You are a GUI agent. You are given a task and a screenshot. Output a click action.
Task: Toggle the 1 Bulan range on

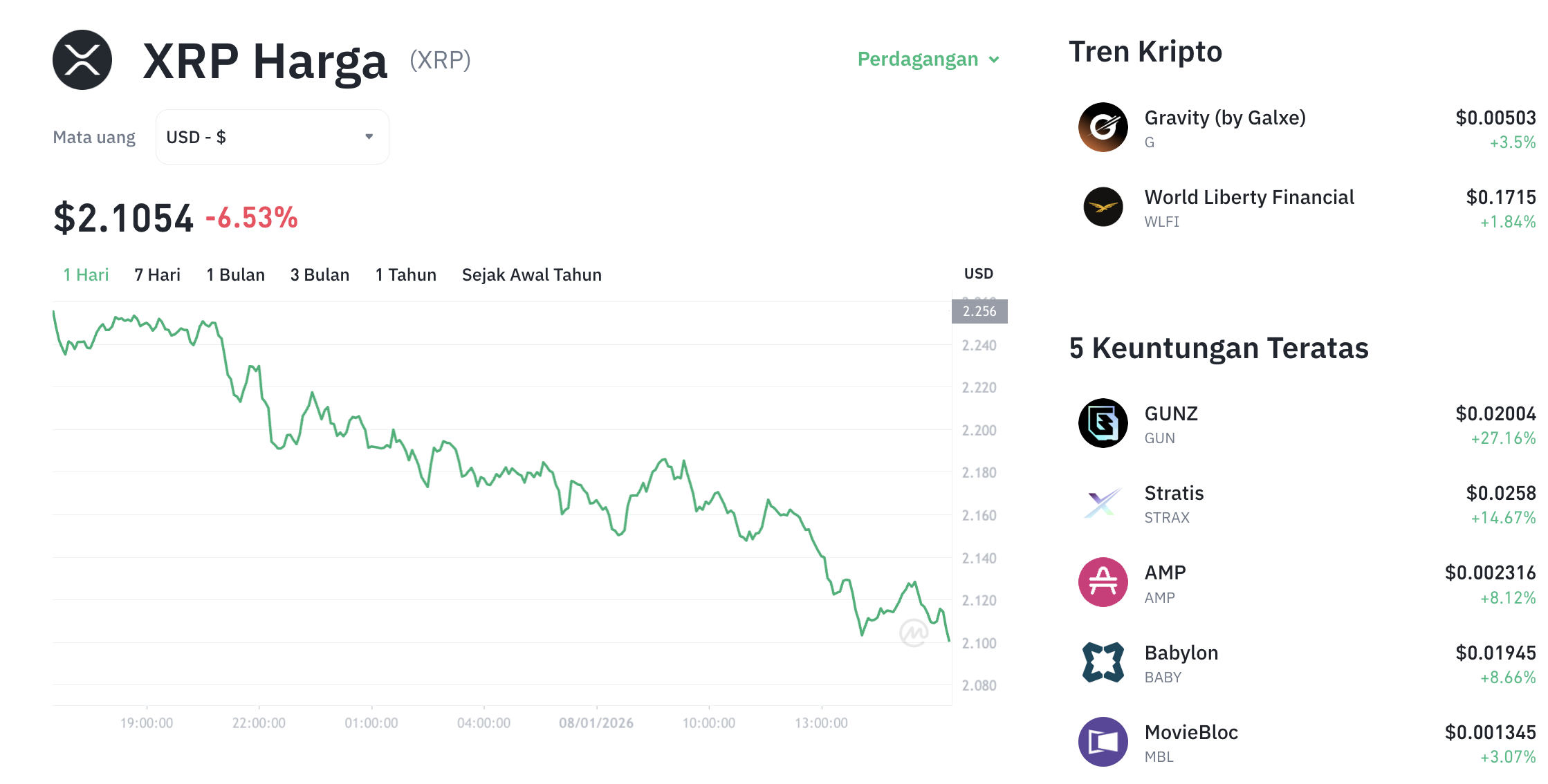coord(235,274)
